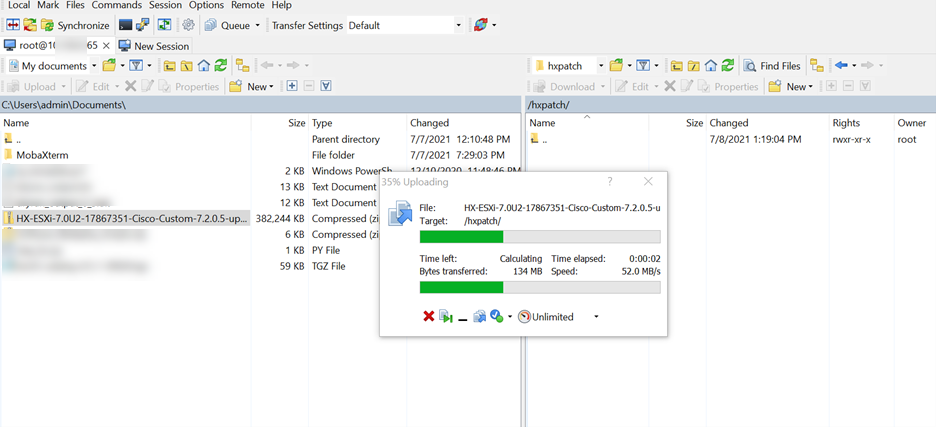Go to local root directory icon

pos(187,66)
